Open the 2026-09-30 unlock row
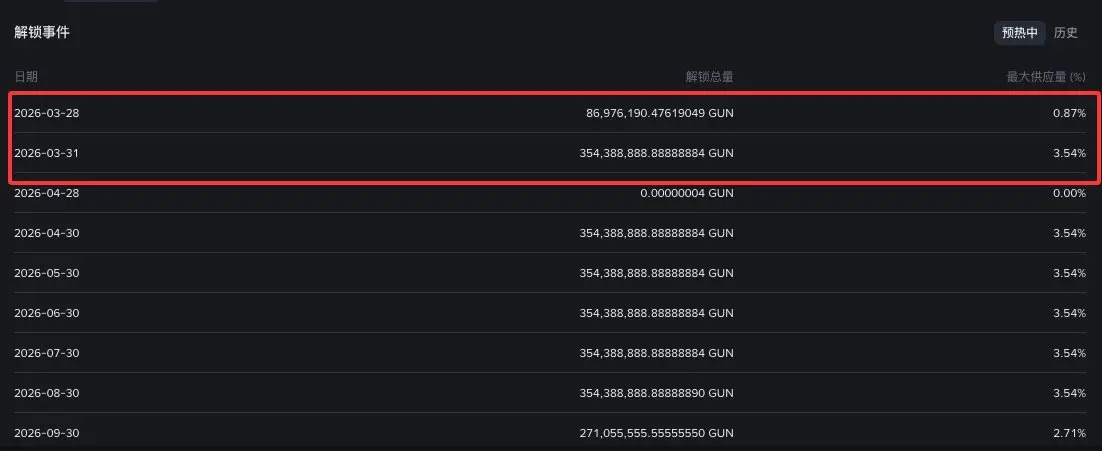This screenshot has height=451, width=1102. (550, 432)
